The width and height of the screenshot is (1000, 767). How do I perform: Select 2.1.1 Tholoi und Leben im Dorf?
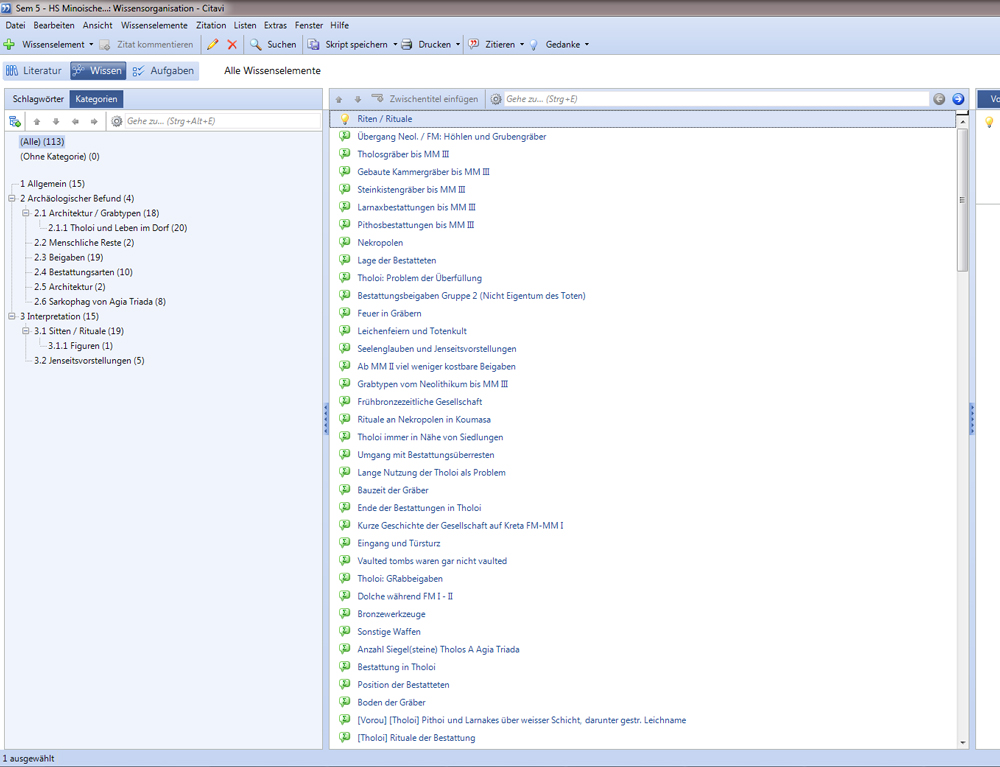(x=118, y=228)
